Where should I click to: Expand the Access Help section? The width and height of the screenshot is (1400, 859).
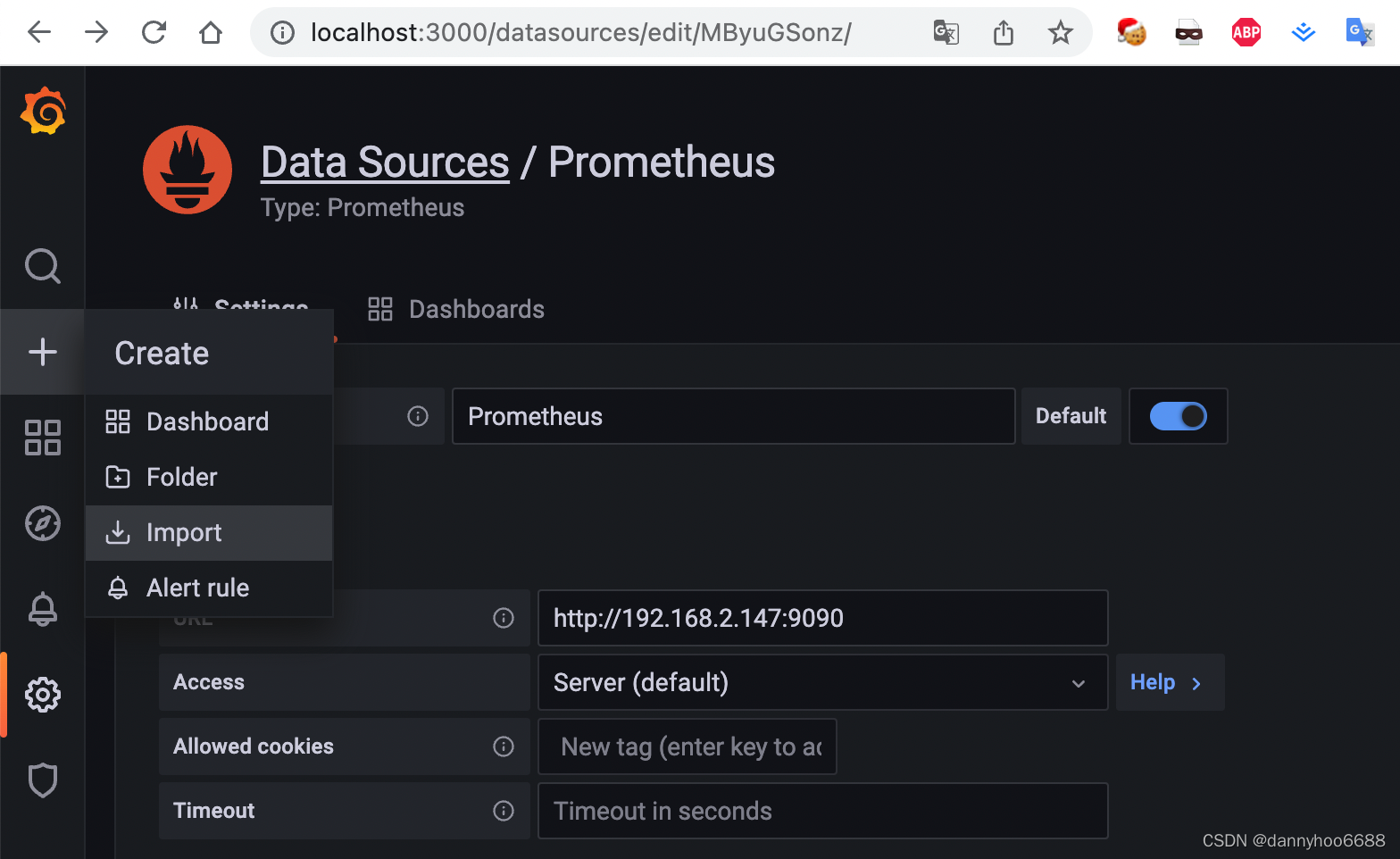point(1168,682)
